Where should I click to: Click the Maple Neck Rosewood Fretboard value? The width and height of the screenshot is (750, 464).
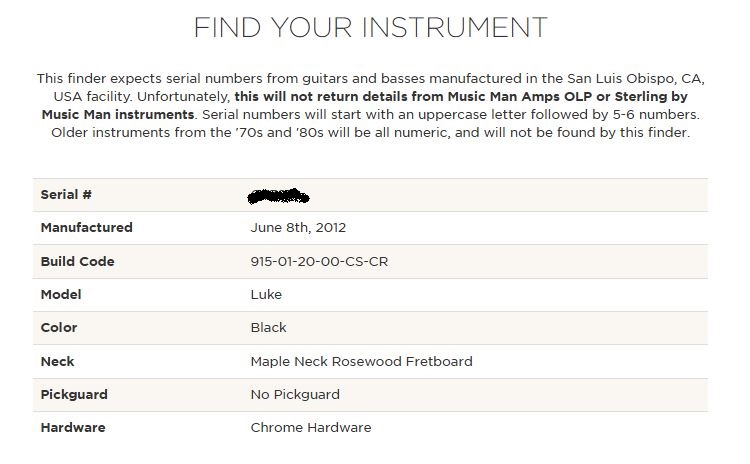[x=361, y=361]
